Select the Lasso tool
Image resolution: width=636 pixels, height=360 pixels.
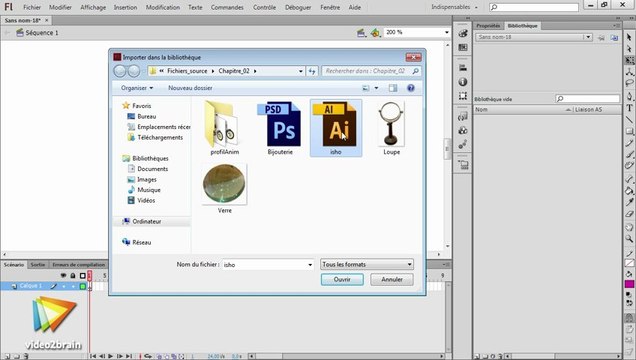tap(629, 83)
